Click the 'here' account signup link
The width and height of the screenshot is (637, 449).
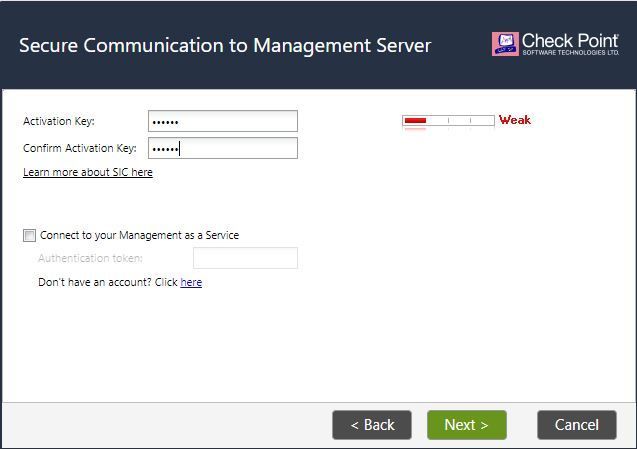[191, 282]
